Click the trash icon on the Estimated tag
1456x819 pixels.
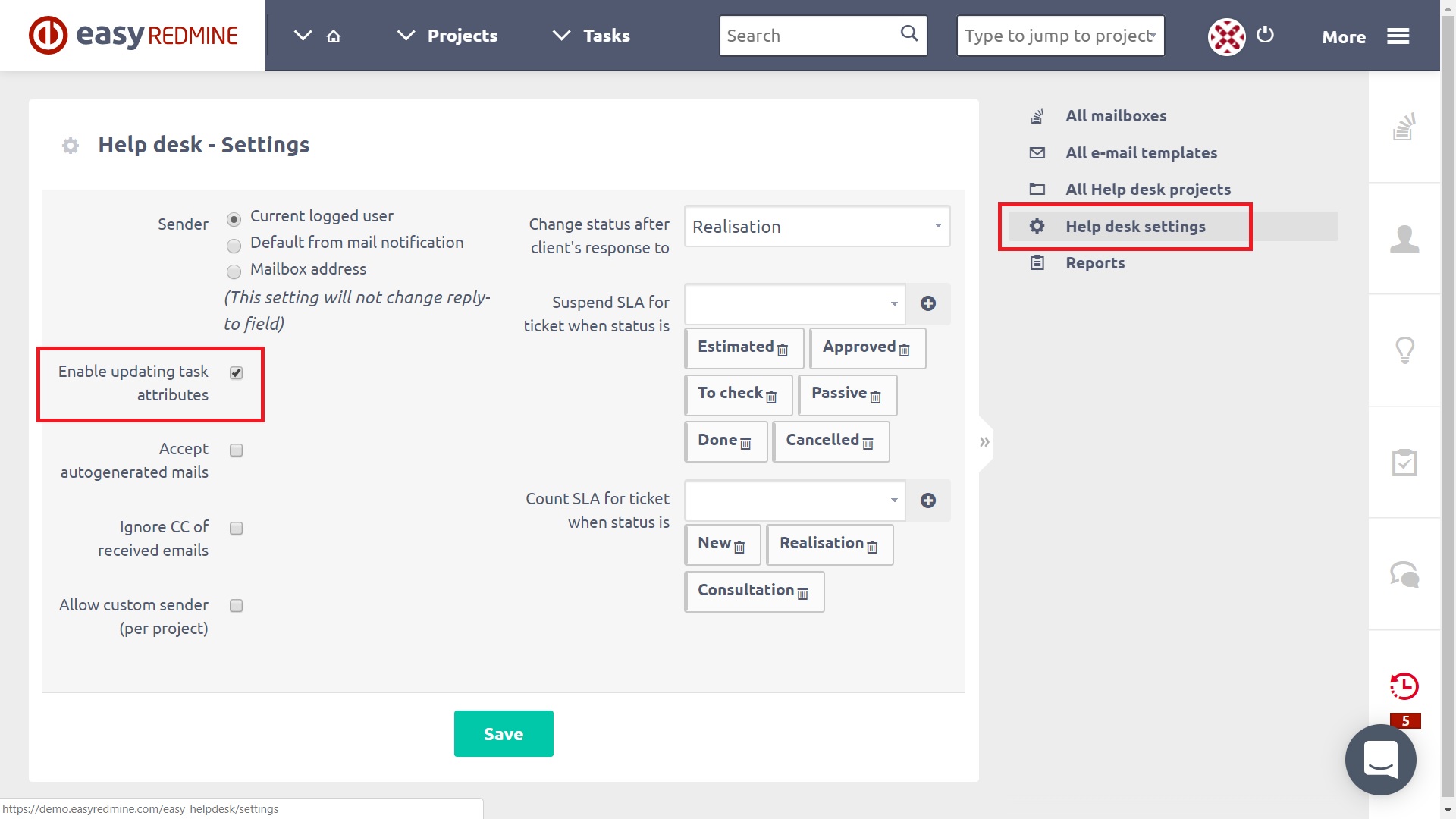(783, 350)
